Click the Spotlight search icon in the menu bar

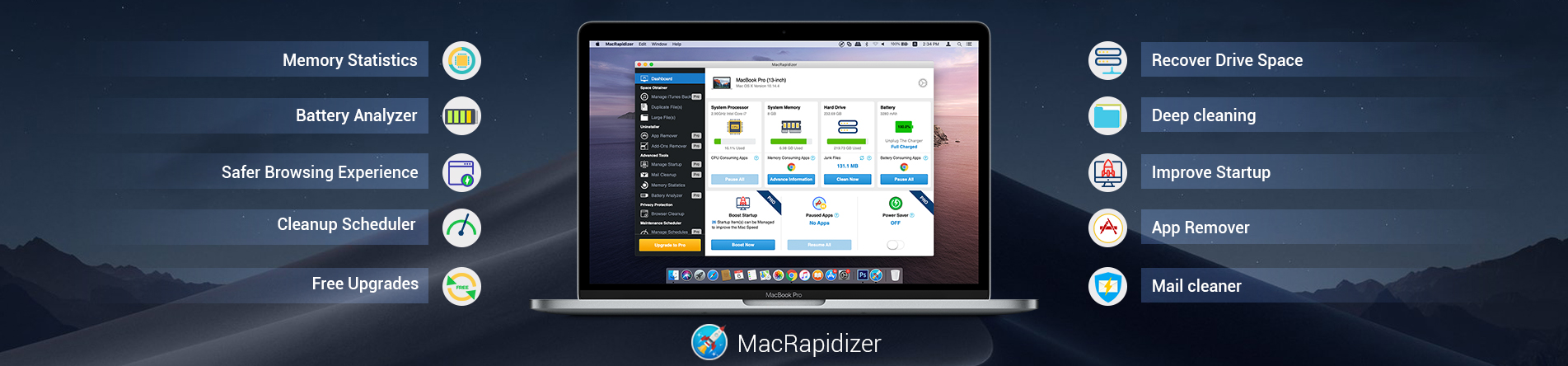pyautogui.click(x=960, y=44)
